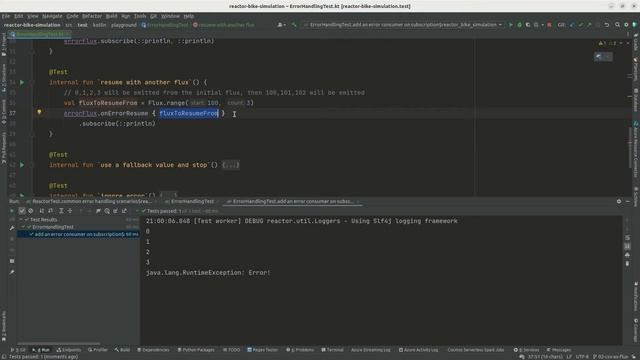Click 'java.lang.RuntimeException: Error!' console line
The image size is (640, 360).
pos(208,272)
